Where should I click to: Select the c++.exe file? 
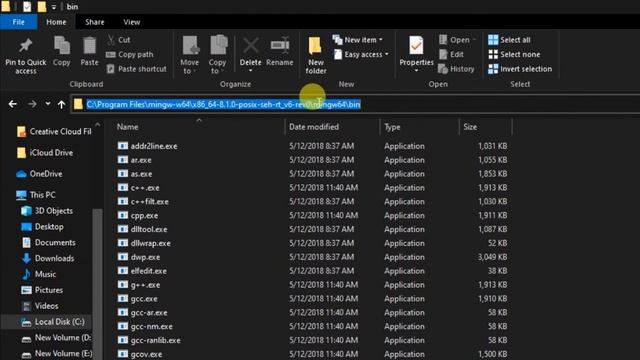(x=138, y=188)
